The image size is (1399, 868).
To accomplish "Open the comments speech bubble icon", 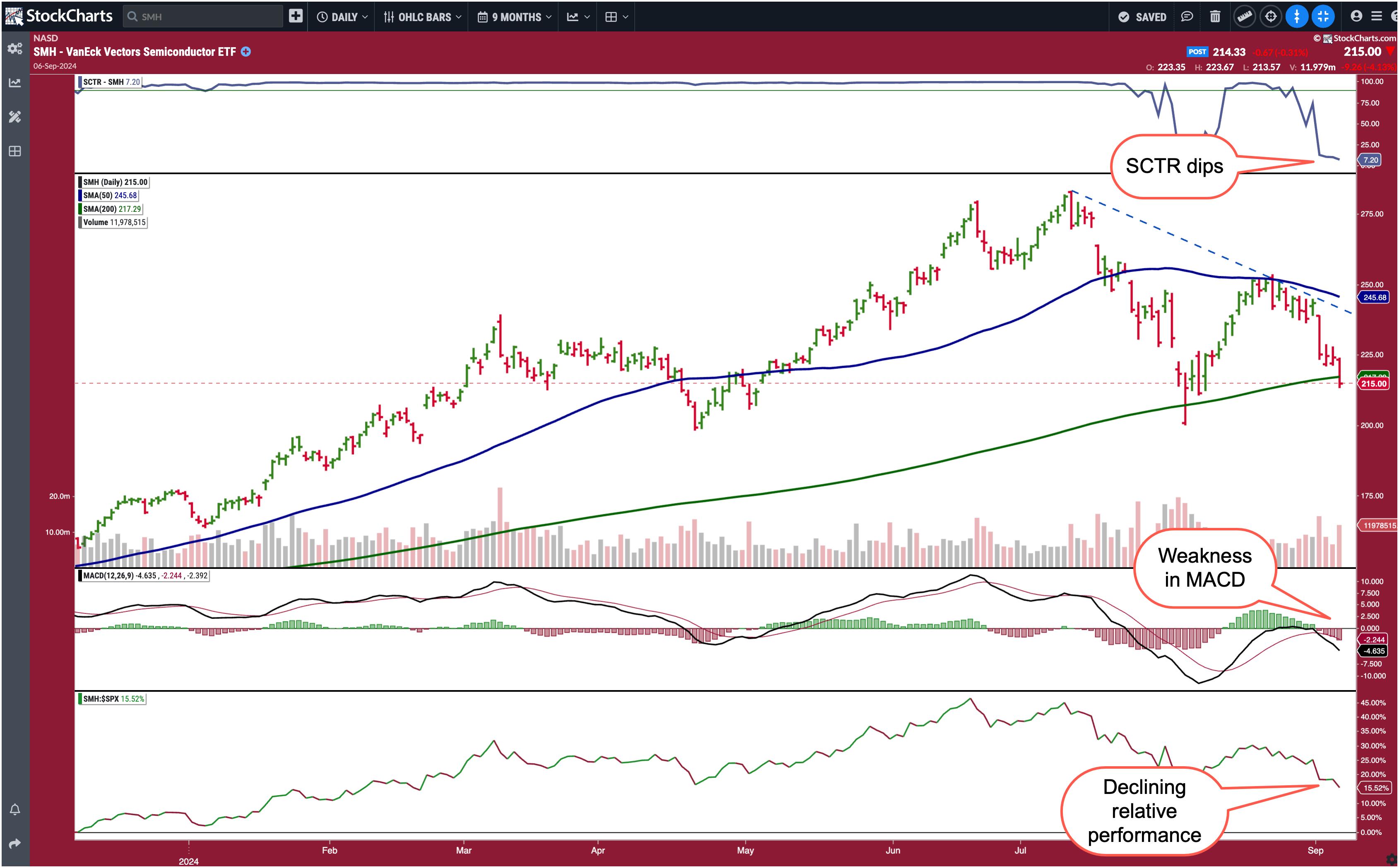I will click(1187, 17).
